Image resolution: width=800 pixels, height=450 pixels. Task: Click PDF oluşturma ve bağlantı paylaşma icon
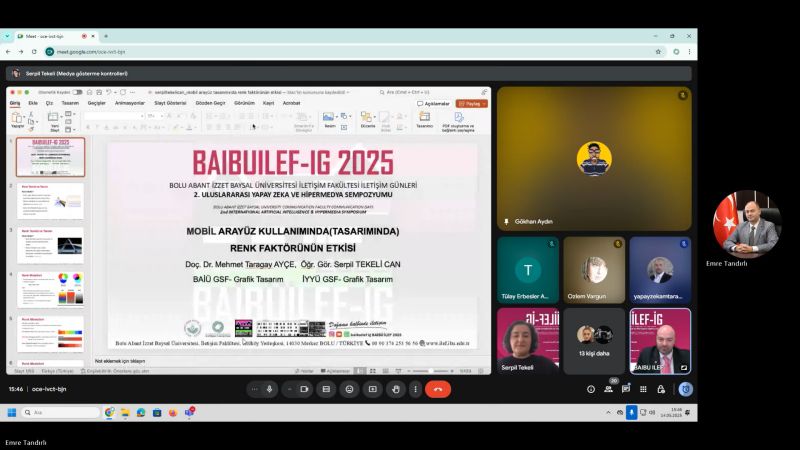tap(458, 117)
